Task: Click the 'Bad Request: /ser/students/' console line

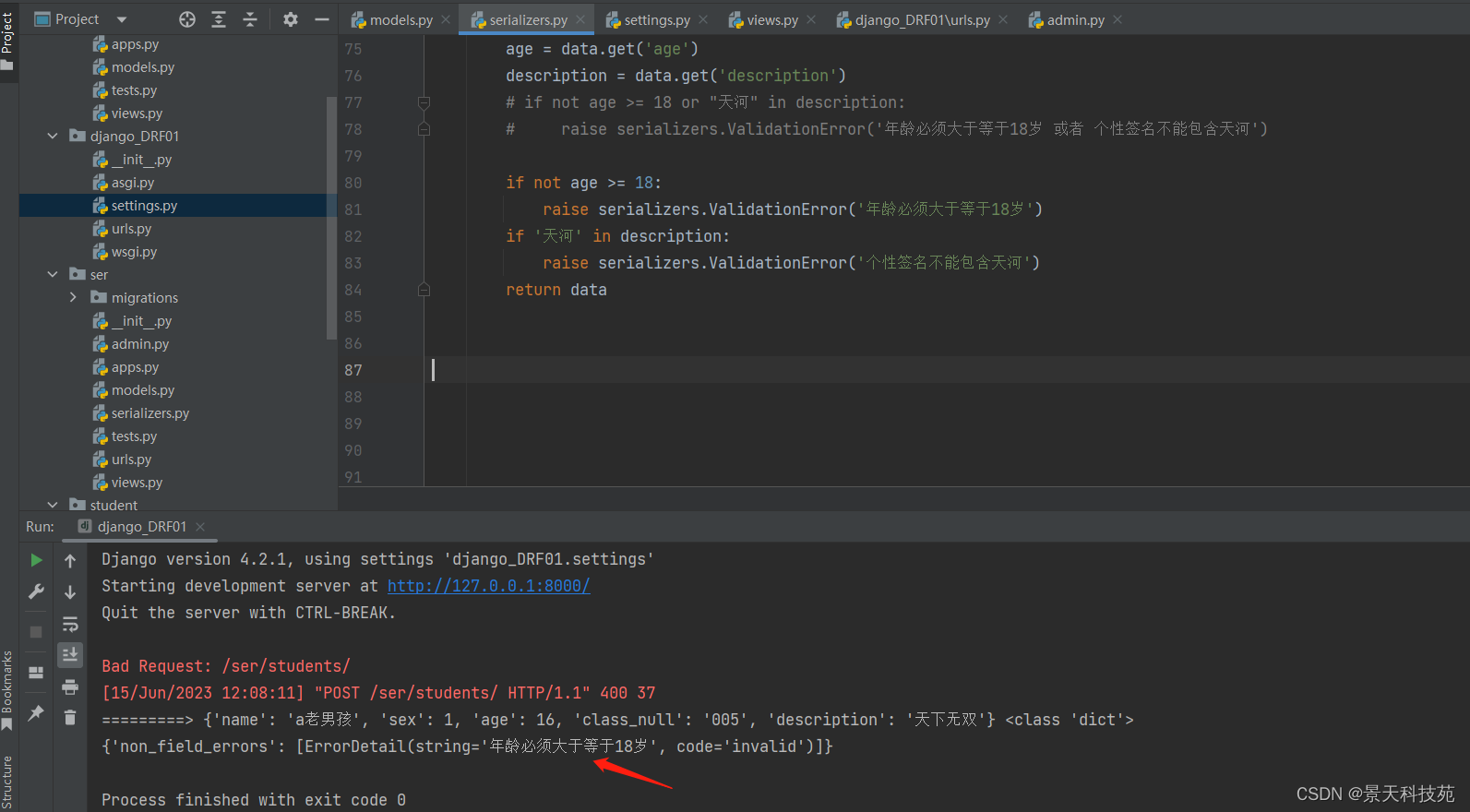Action: pyautogui.click(x=226, y=666)
